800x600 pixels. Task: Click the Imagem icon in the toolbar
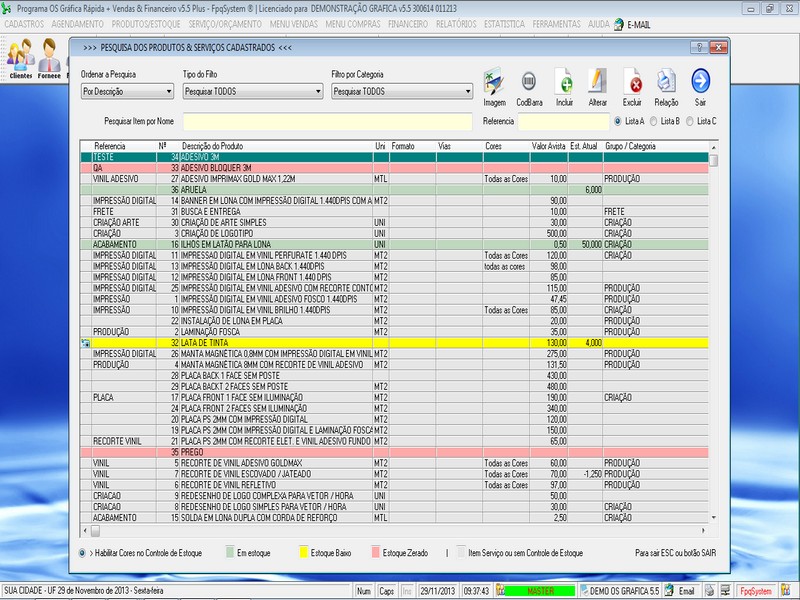coord(494,82)
